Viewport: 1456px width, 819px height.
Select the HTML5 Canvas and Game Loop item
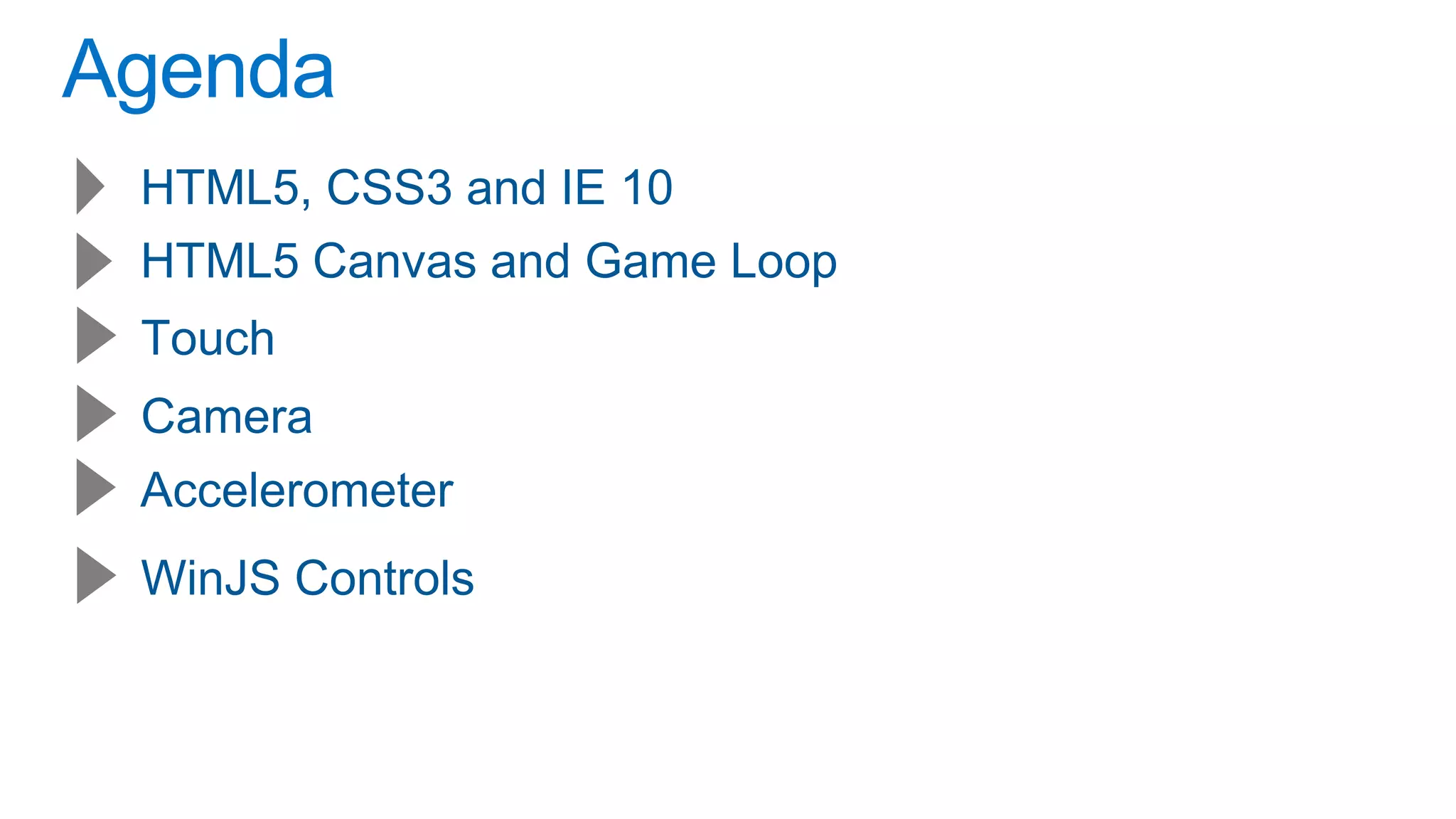[x=489, y=262]
